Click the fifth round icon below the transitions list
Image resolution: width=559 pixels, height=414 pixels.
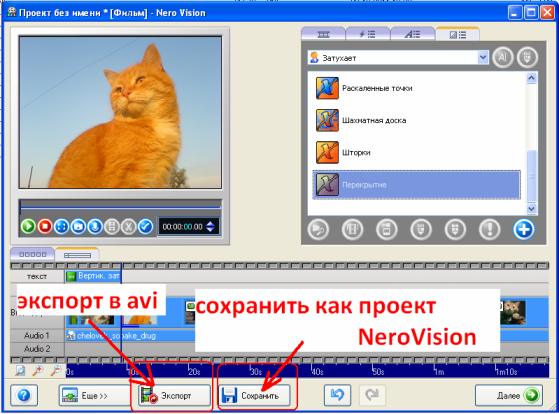pyautogui.click(x=455, y=229)
